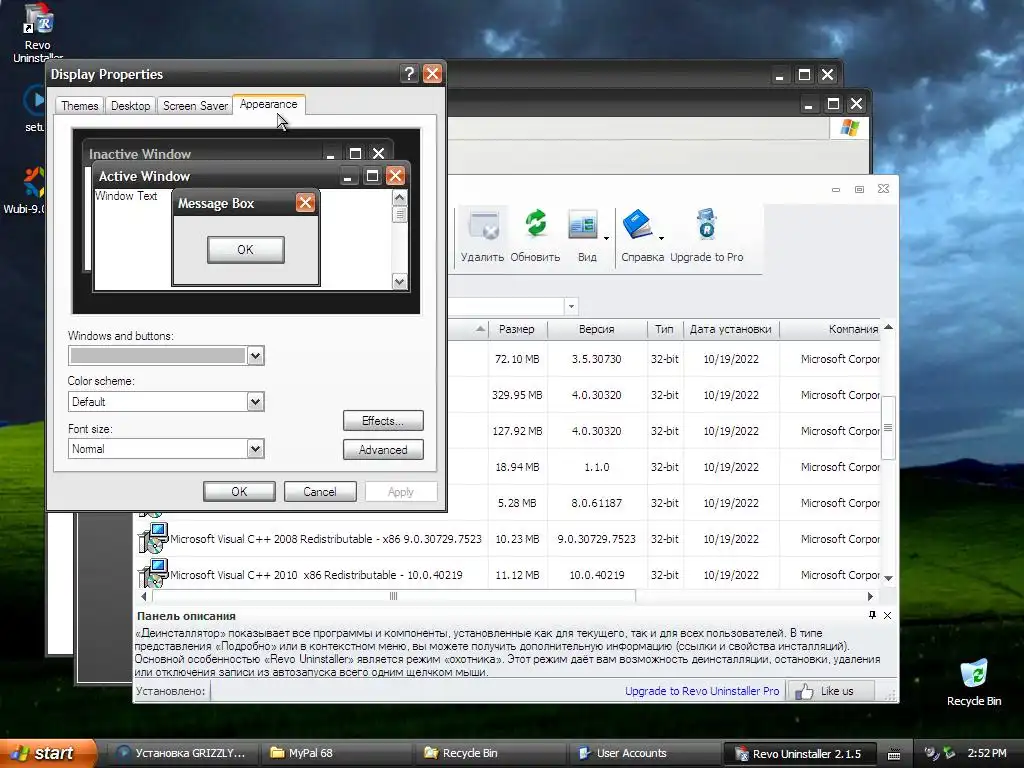The width and height of the screenshot is (1024, 768).
Task: Open the Windows and buttons dropdown
Action: (x=255, y=356)
